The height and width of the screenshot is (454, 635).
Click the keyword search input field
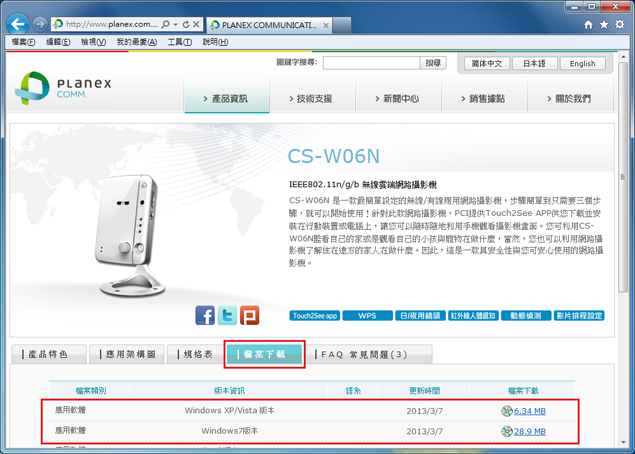371,63
